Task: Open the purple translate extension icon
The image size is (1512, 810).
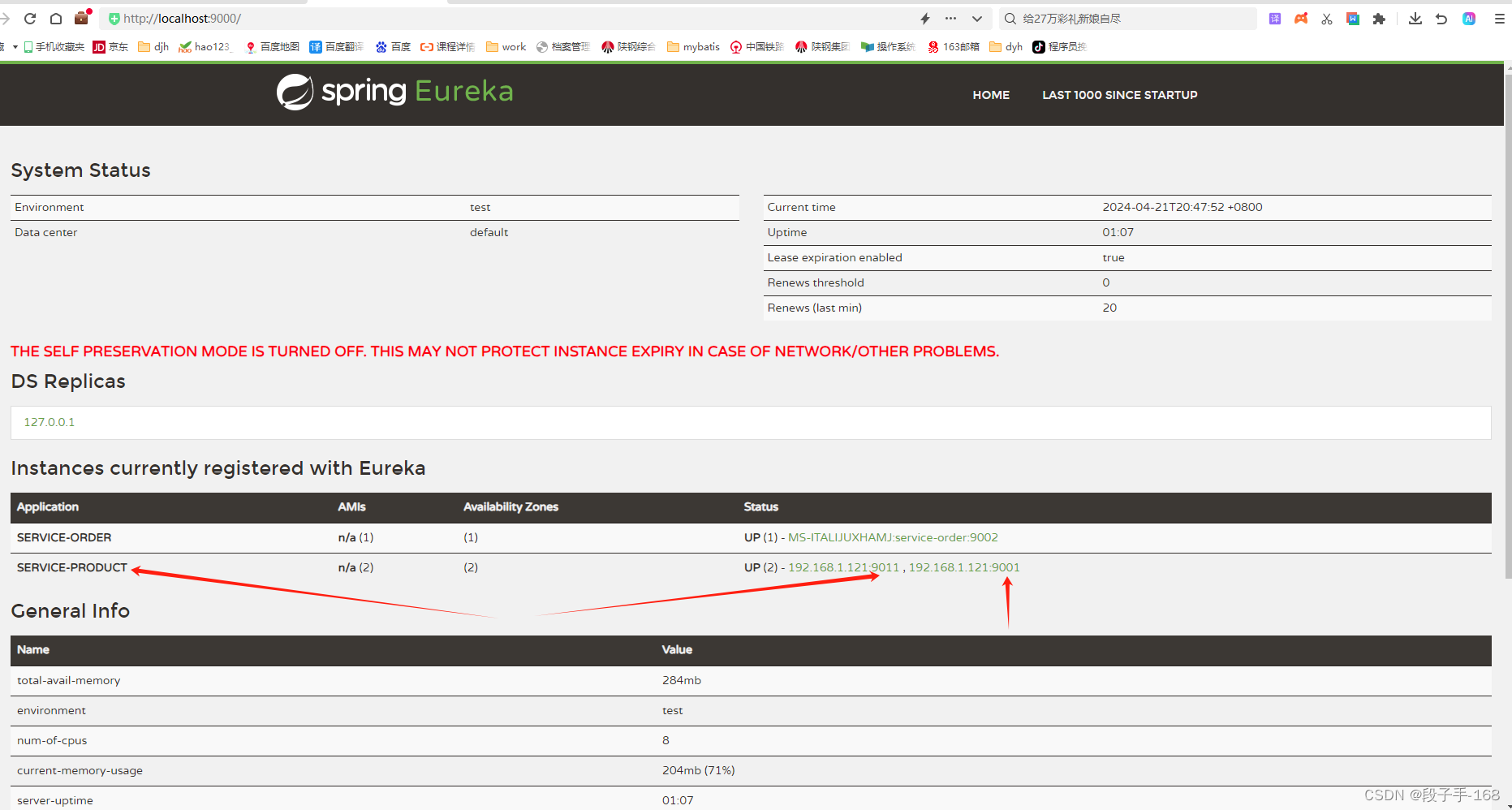Action: [x=1275, y=19]
